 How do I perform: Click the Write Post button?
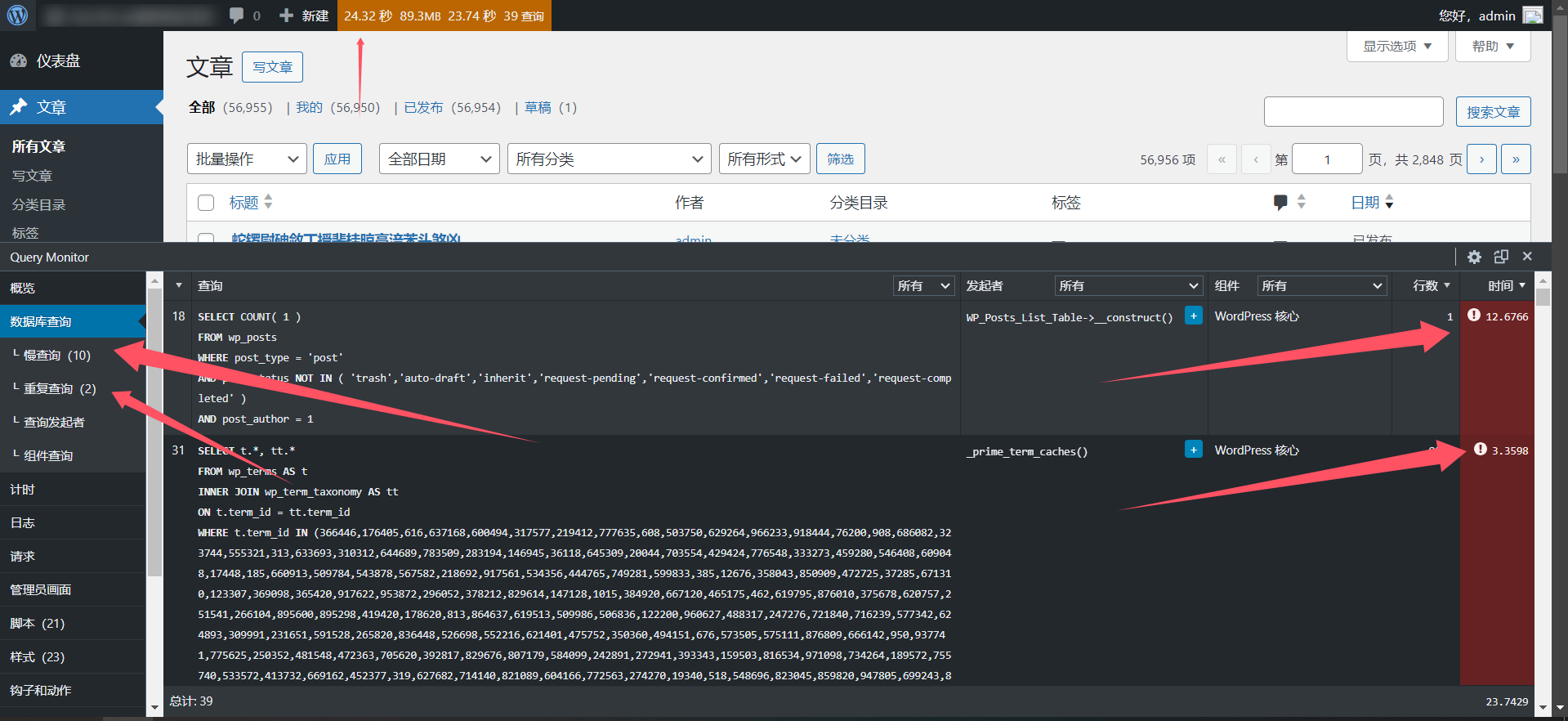272,67
